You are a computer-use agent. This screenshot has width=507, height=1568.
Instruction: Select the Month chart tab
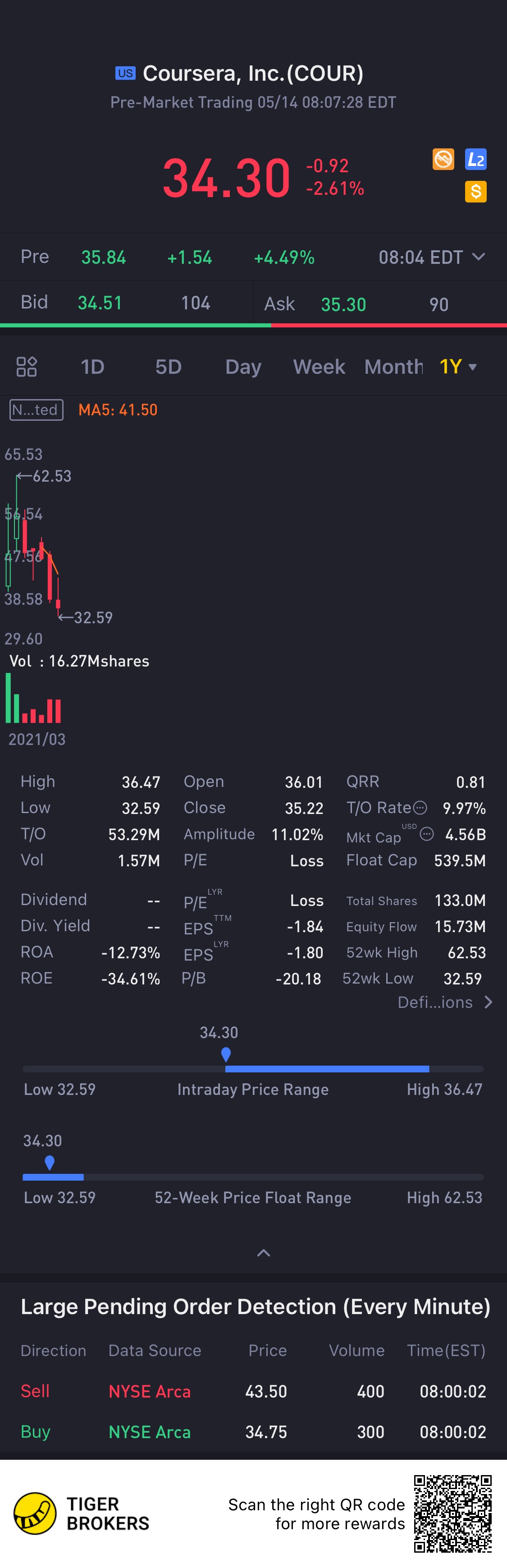coord(394,367)
